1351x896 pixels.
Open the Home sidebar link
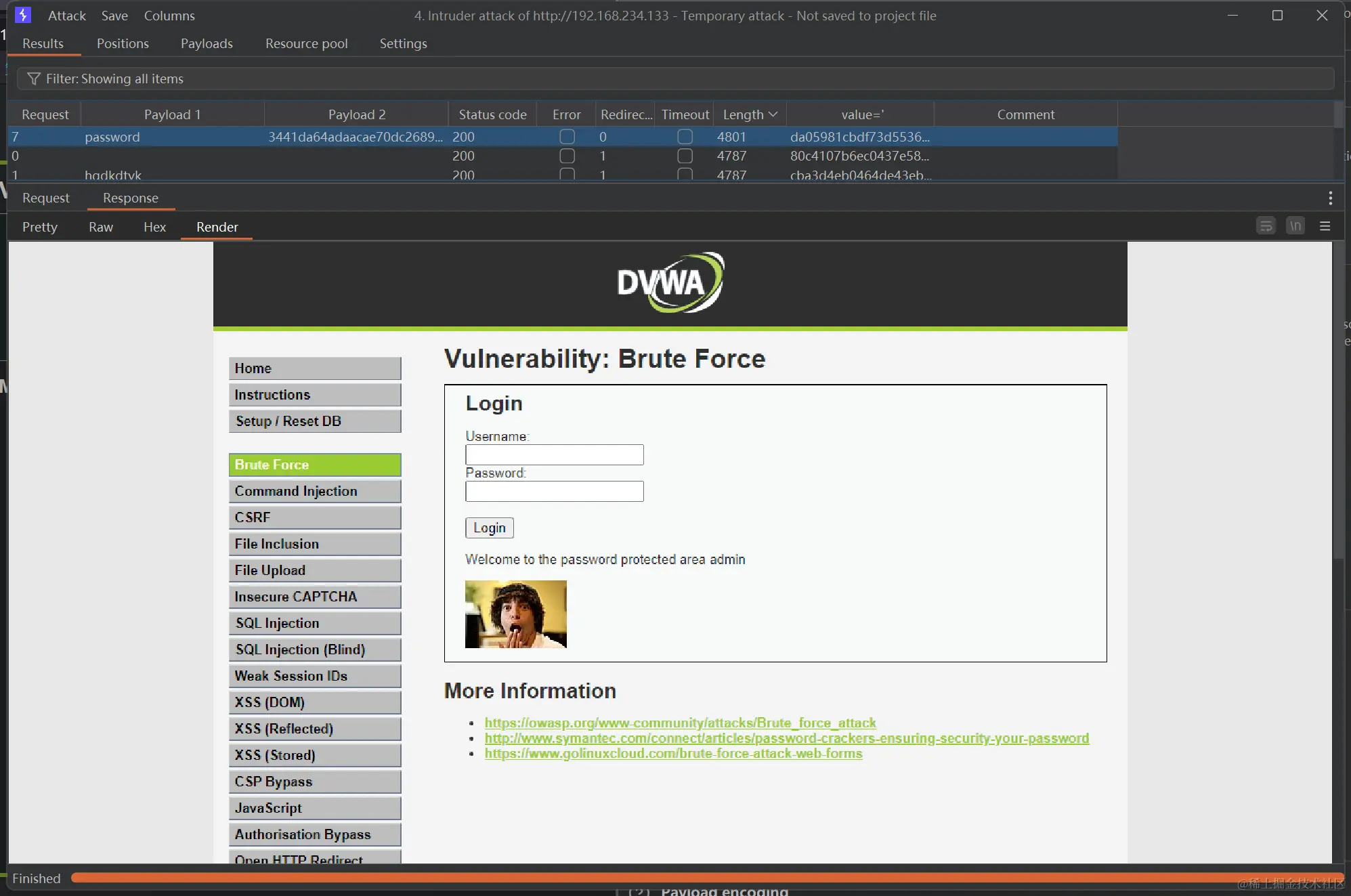point(315,368)
